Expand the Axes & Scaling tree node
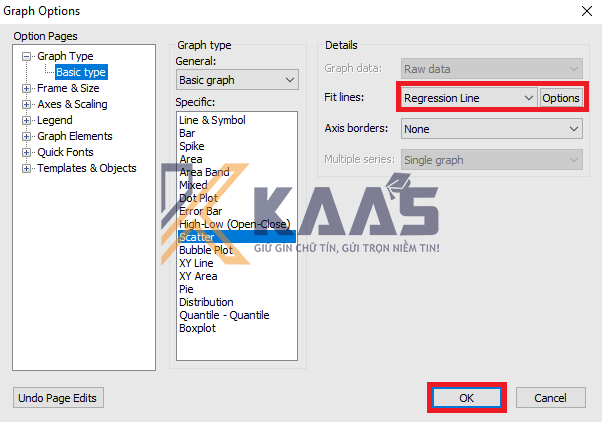Image resolution: width=602 pixels, height=422 pixels. tap(27, 104)
